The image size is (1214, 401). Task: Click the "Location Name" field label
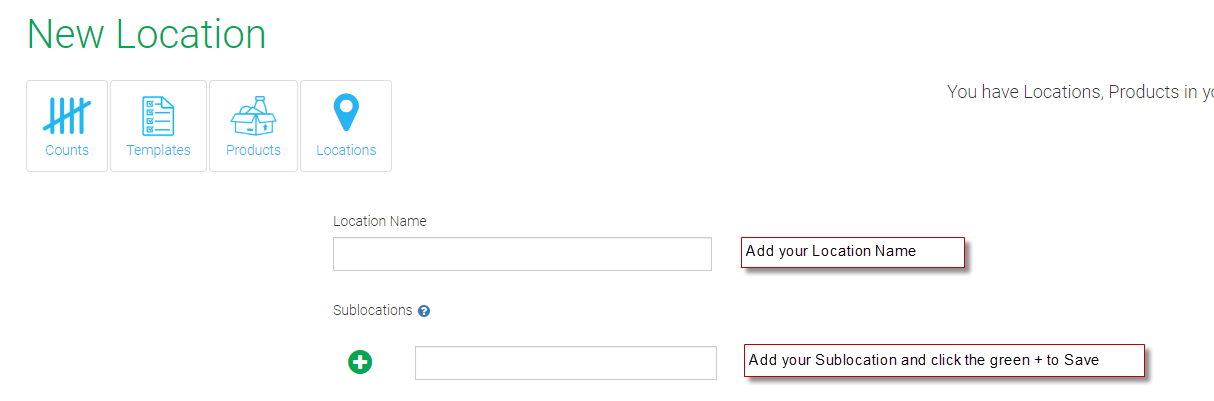(380, 221)
